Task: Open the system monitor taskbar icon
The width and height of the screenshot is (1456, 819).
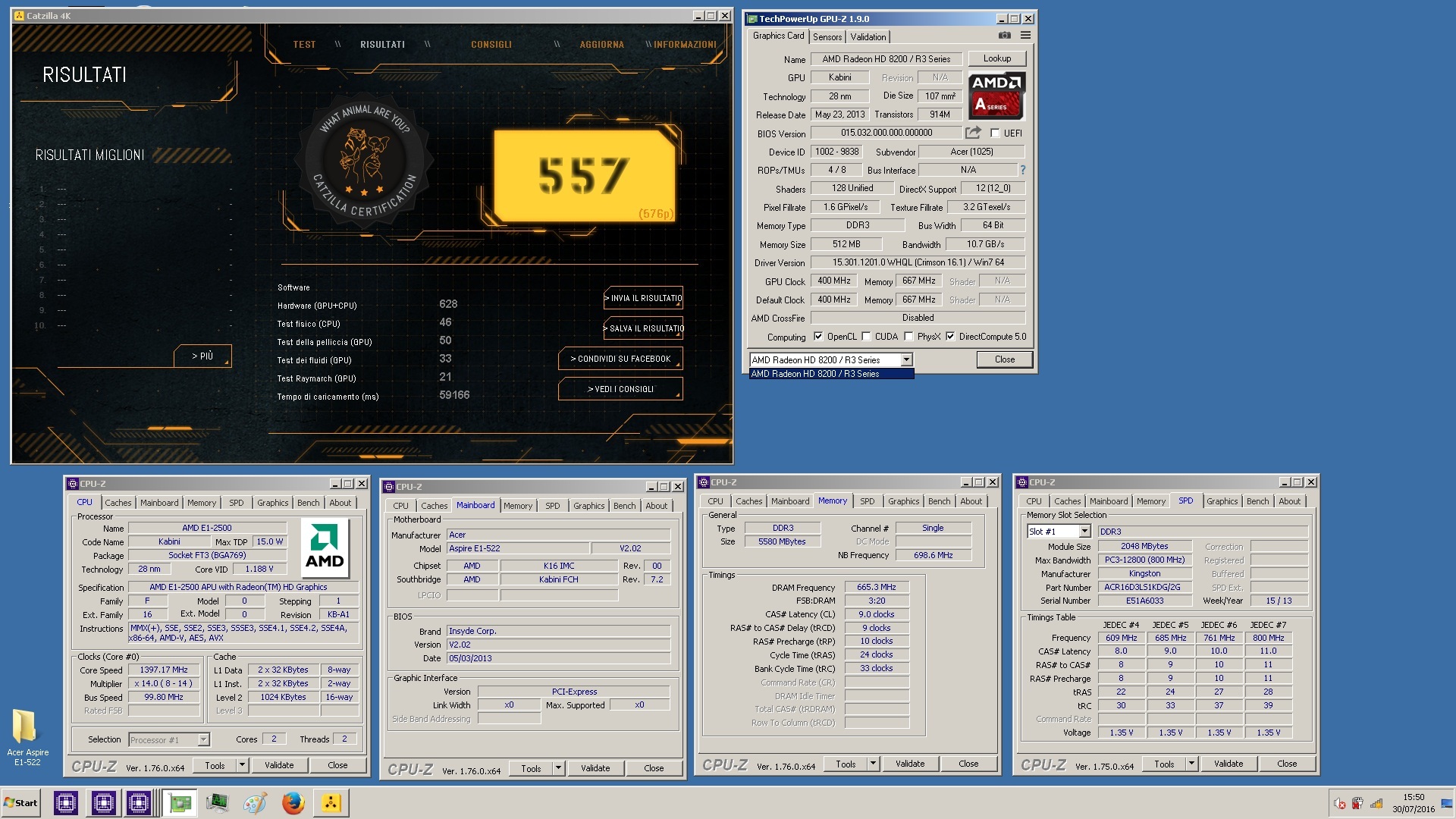Action: (x=217, y=802)
